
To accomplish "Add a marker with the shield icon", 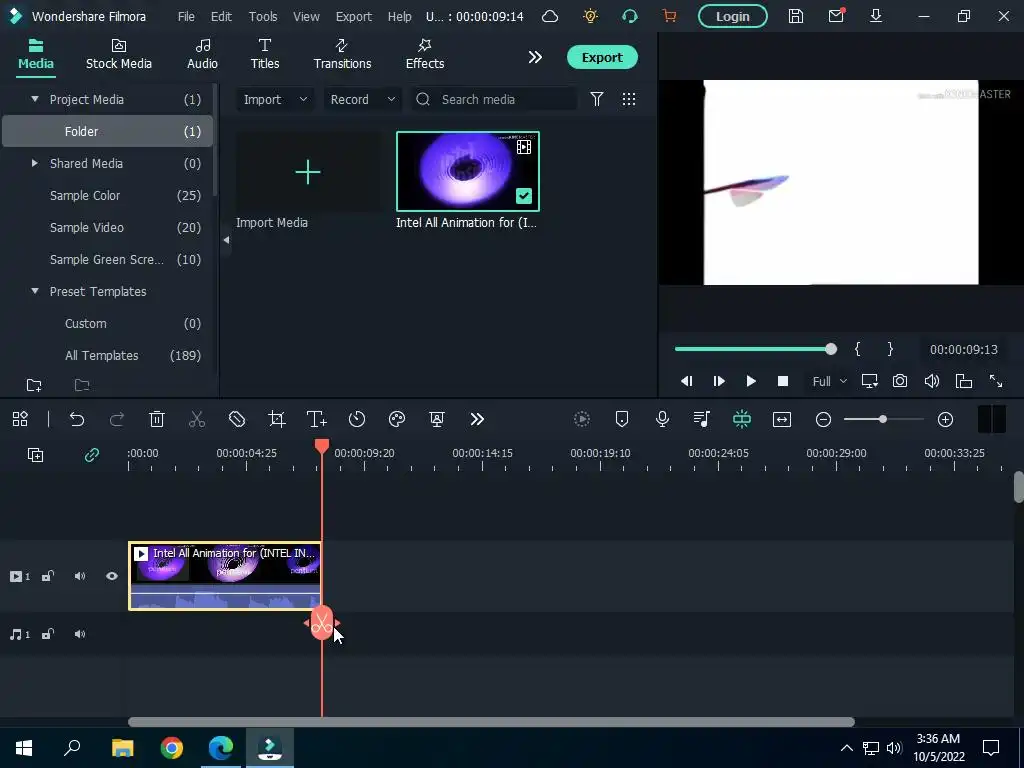I will (x=622, y=419).
